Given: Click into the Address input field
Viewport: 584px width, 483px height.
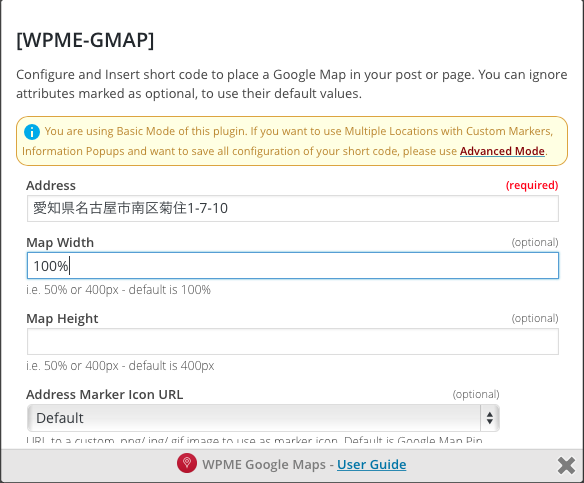Looking at the screenshot, I should 293,208.
